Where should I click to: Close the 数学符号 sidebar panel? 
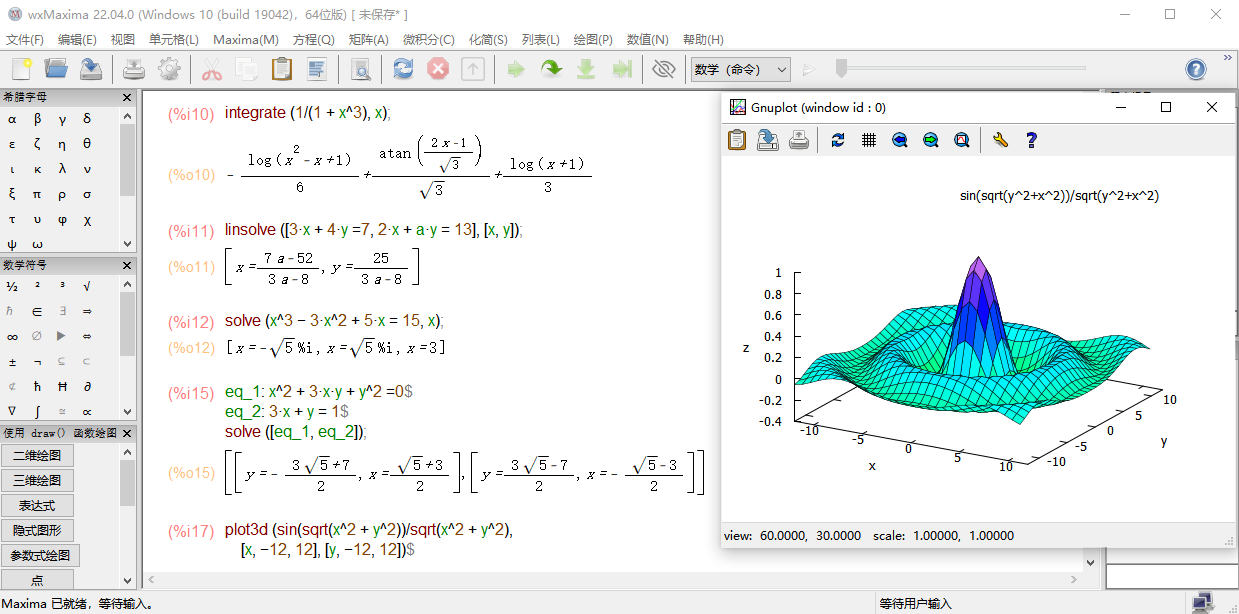tap(127, 265)
